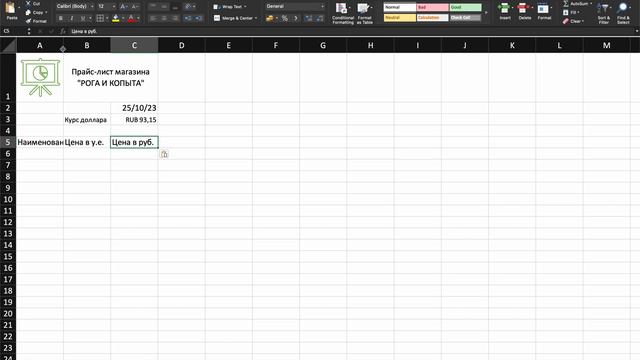Apply the Neutral cell style
This screenshot has width=640, height=360.
point(400,18)
